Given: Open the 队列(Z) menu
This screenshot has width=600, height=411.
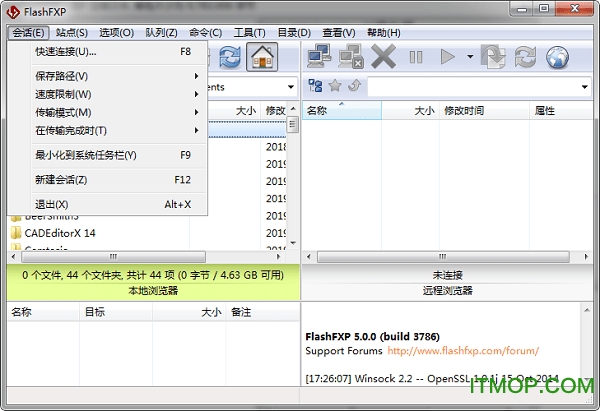Looking at the screenshot, I should click(x=161, y=33).
